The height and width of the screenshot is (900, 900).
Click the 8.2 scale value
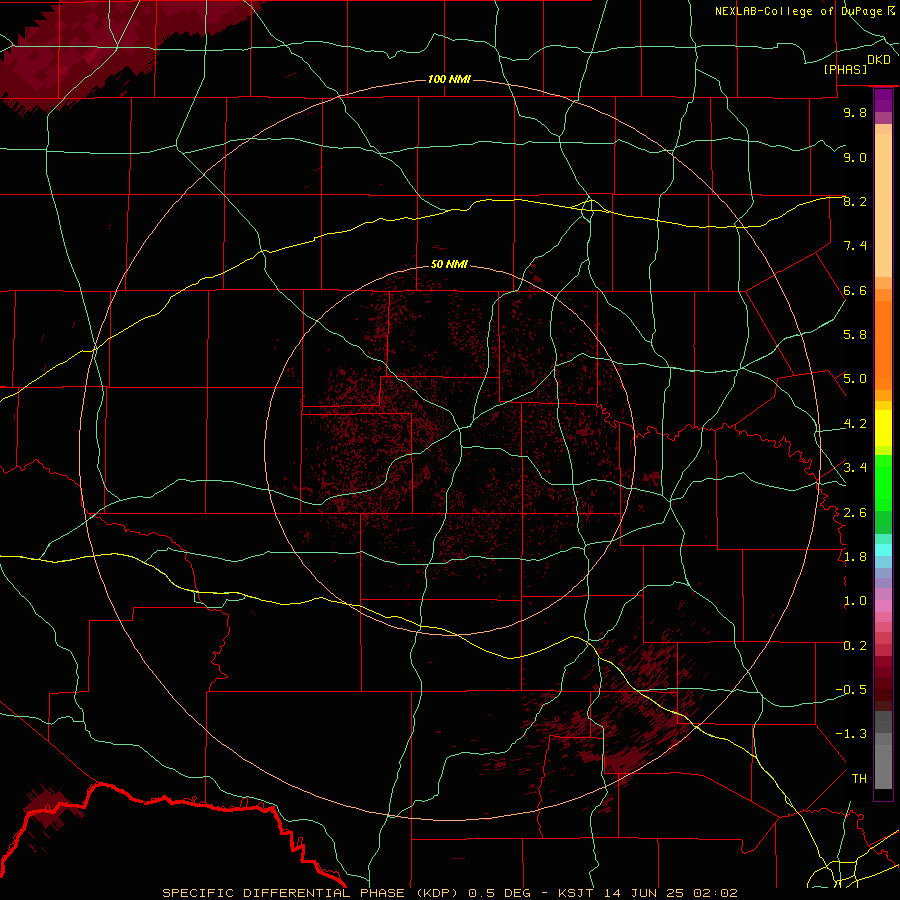point(855,201)
